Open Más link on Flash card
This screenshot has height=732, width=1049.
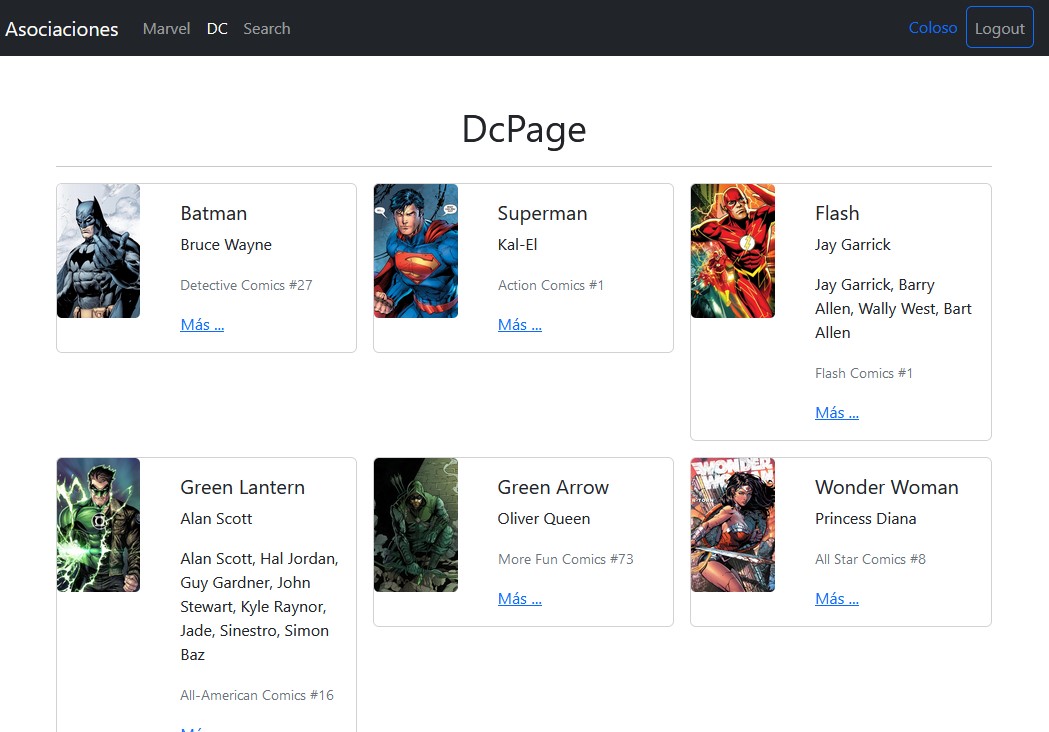click(837, 413)
